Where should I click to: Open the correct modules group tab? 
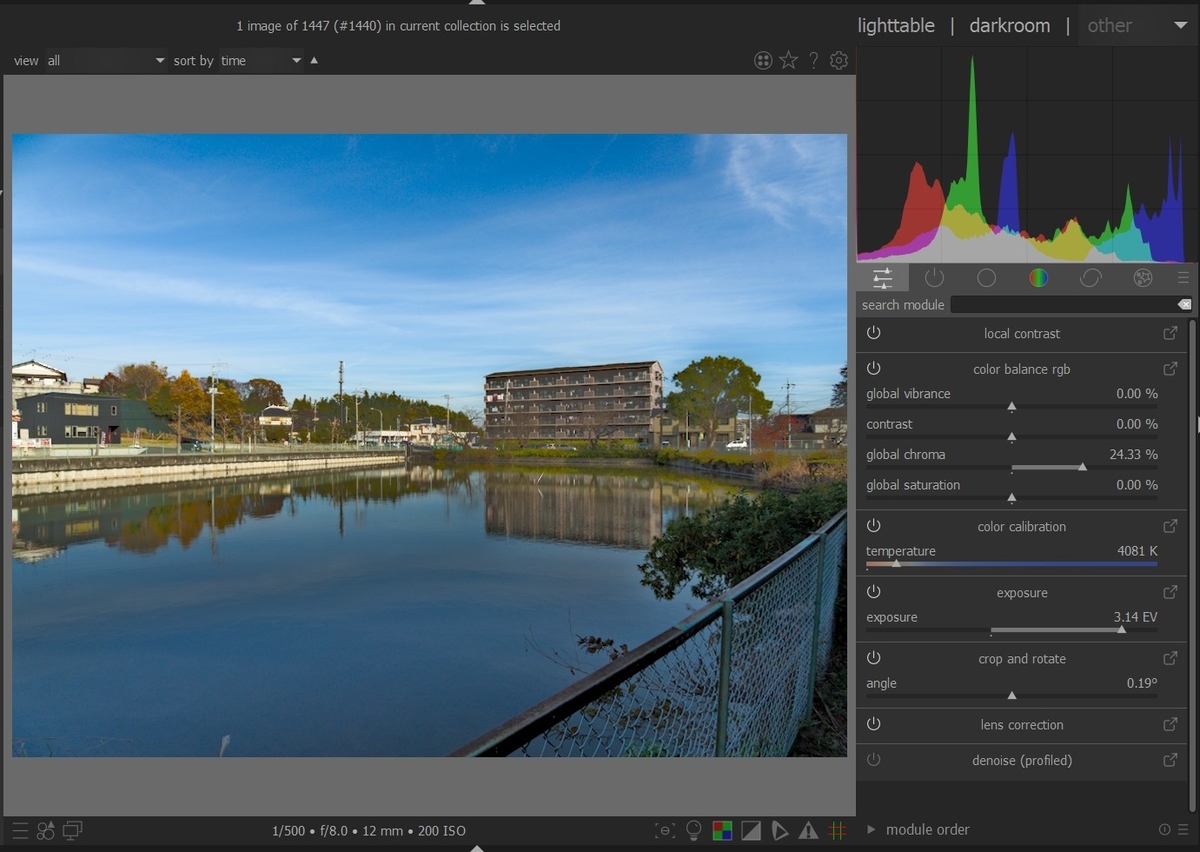1090,278
